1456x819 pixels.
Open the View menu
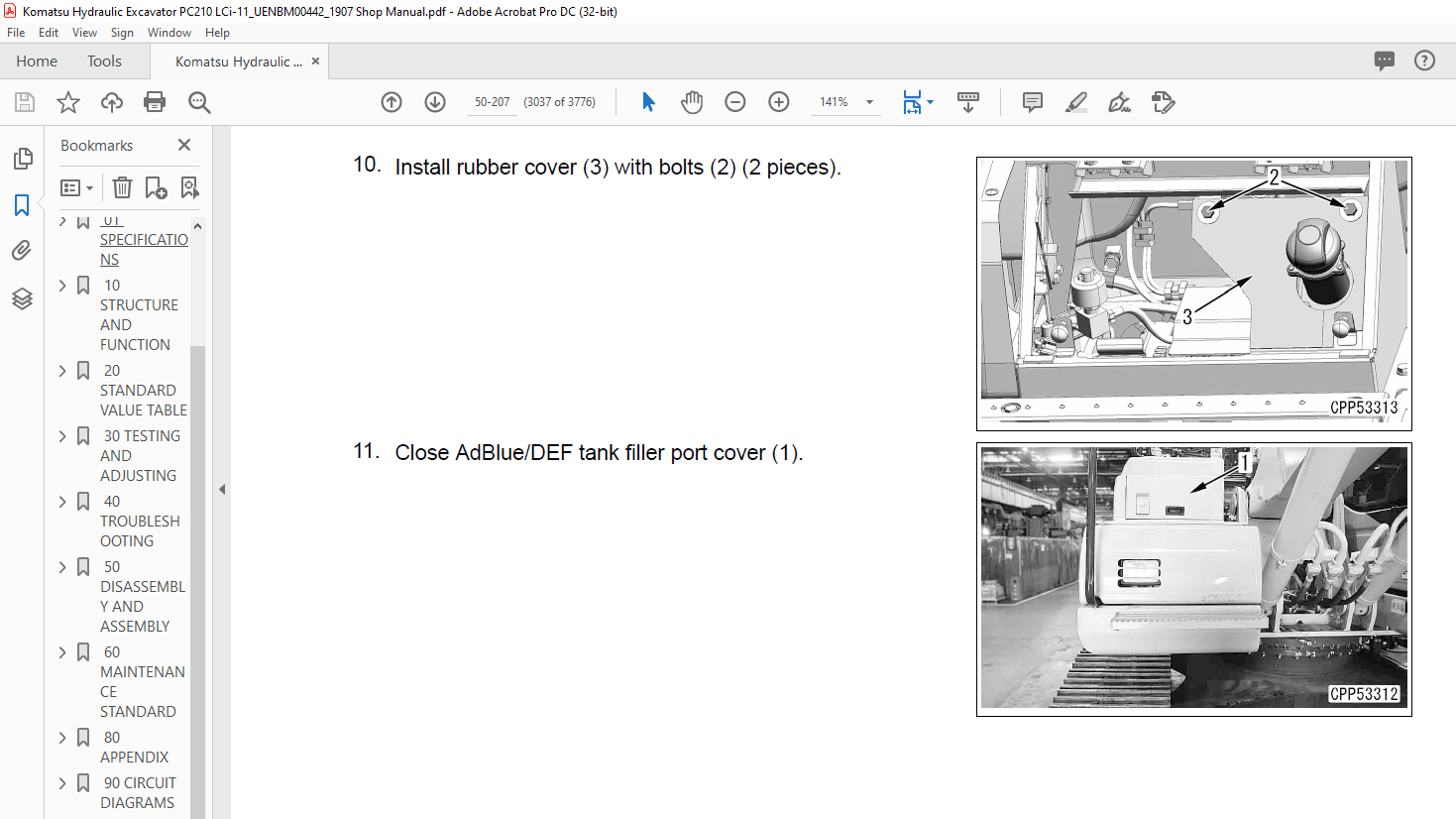(x=85, y=33)
